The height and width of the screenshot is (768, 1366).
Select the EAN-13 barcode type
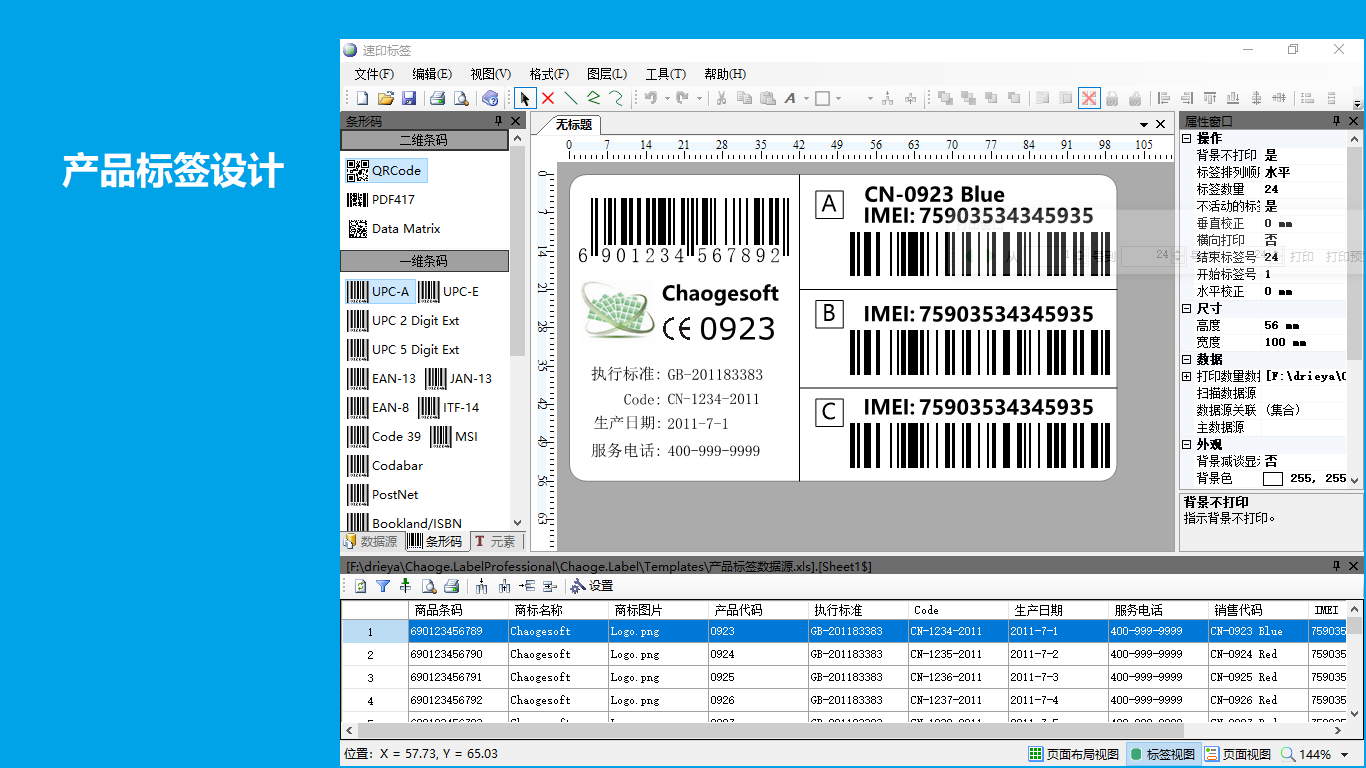pos(382,378)
